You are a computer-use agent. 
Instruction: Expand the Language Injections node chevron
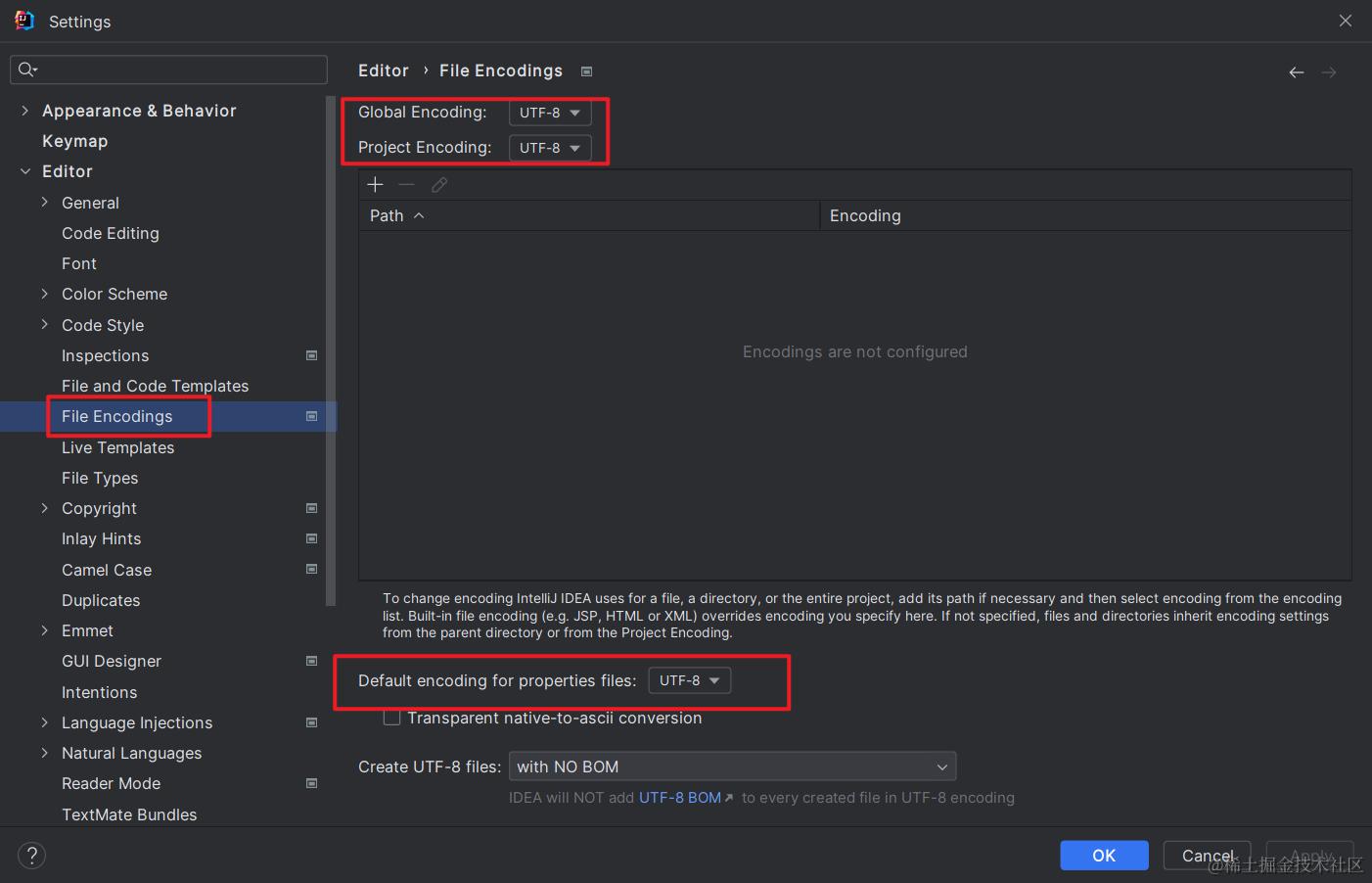44,722
